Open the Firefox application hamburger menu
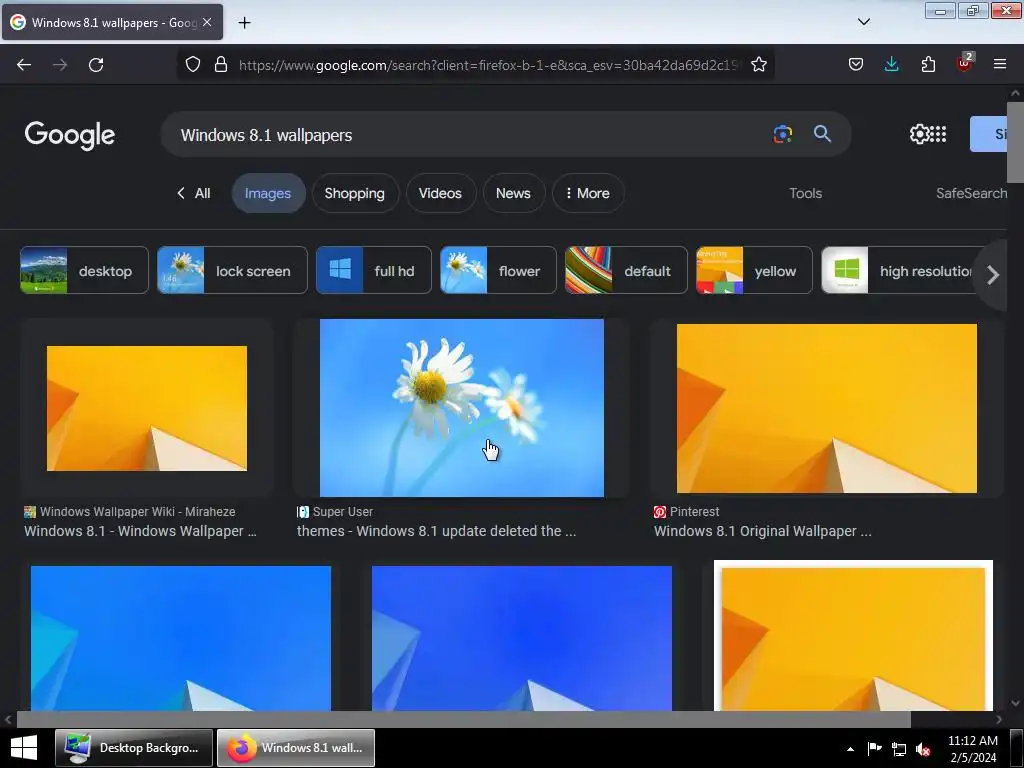This screenshot has height=768, width=1024. pyautogui.click(x=999, y=64)
